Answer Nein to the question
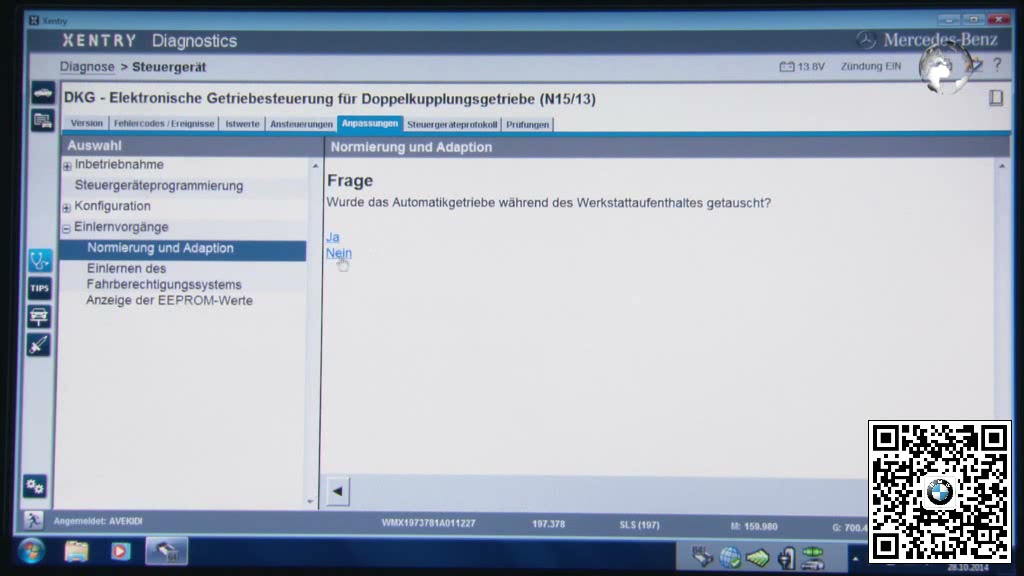 point(338,253)
